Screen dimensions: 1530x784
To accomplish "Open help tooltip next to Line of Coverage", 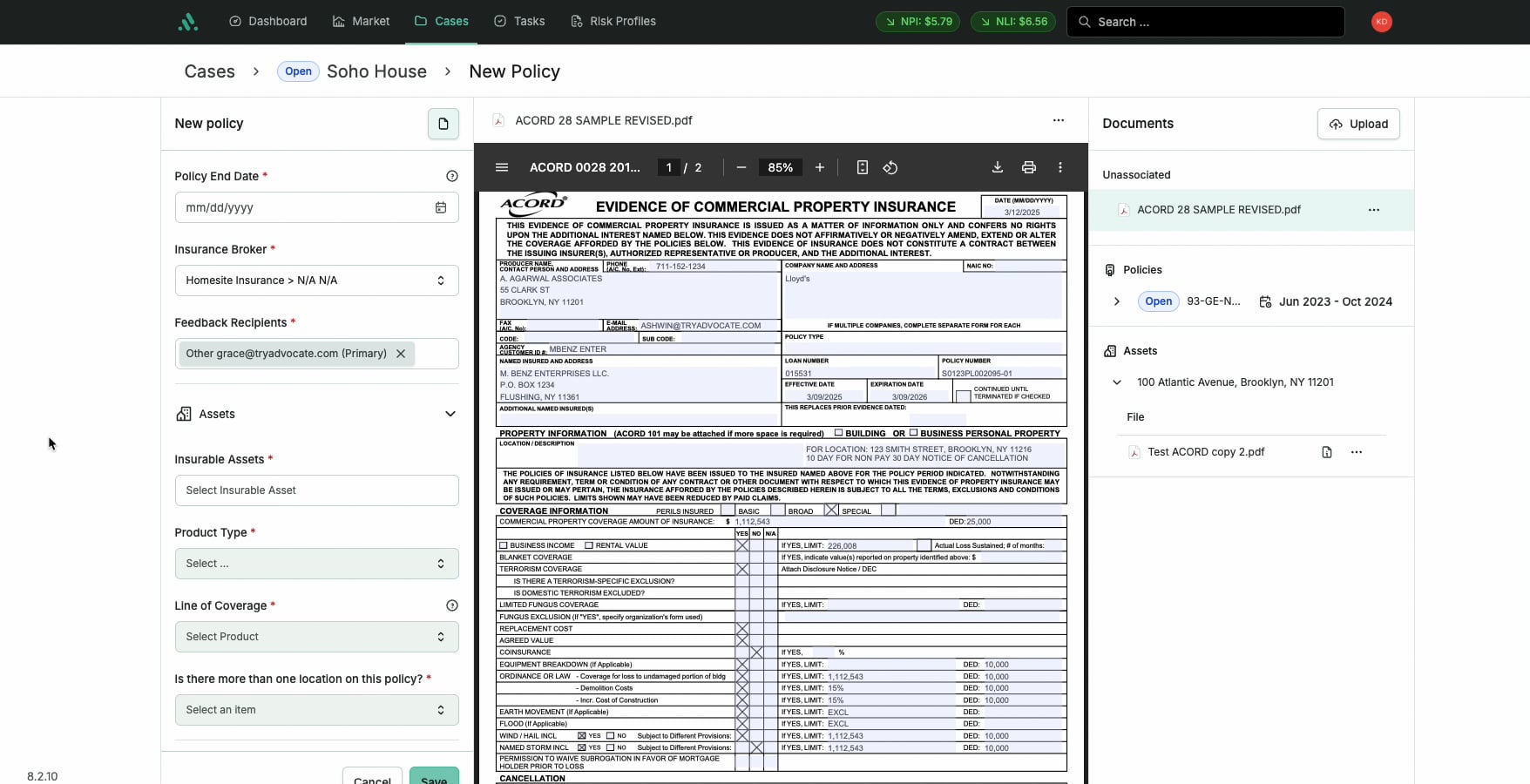I will pos(452,605).
